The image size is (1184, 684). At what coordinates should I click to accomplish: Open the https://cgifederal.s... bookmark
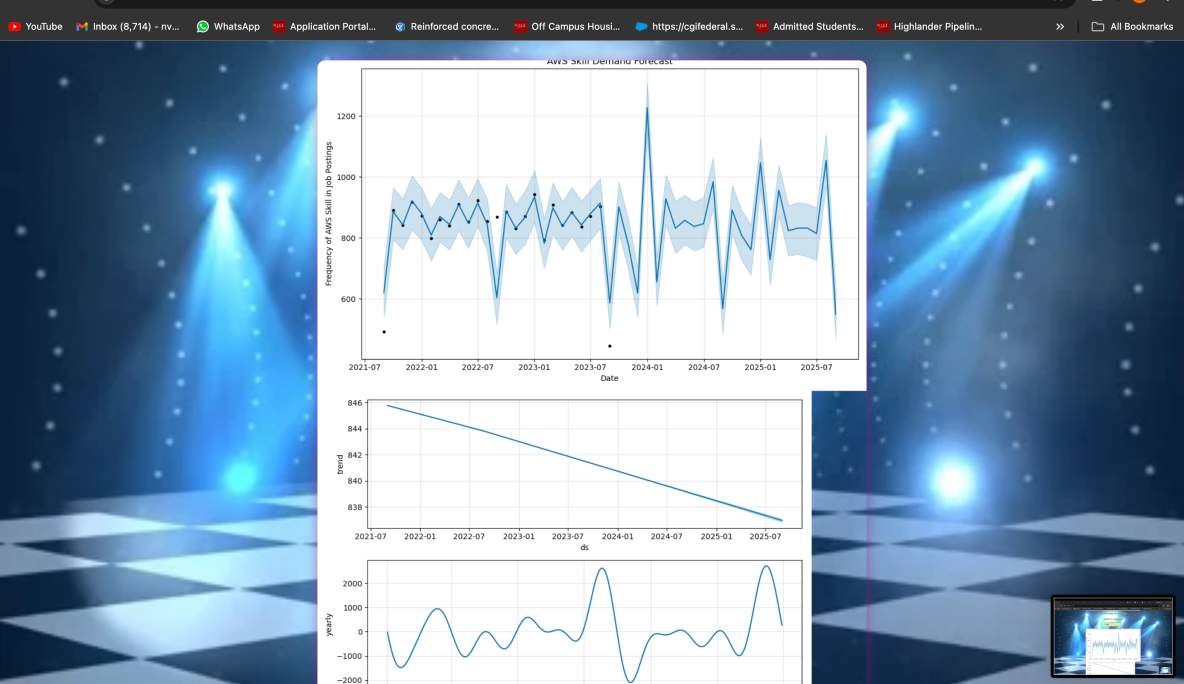pyautogui.click(x=689, y=26)
